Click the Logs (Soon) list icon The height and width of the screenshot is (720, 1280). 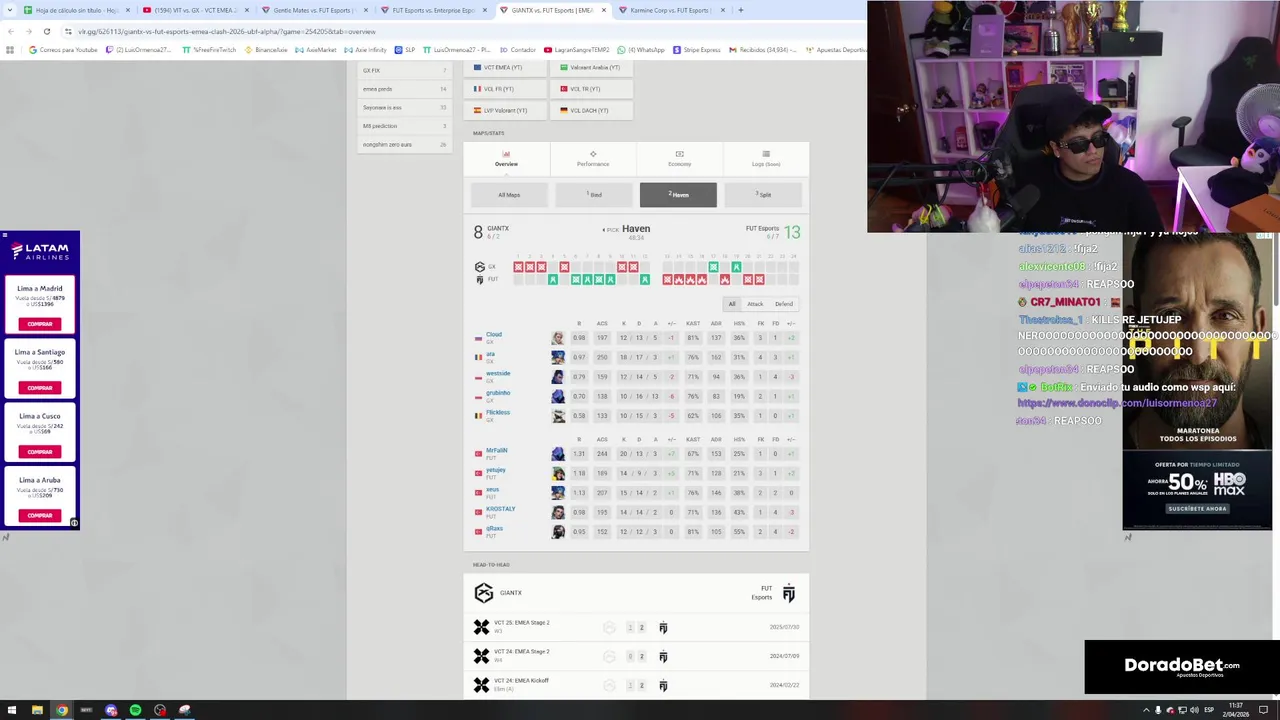[766, 154]
